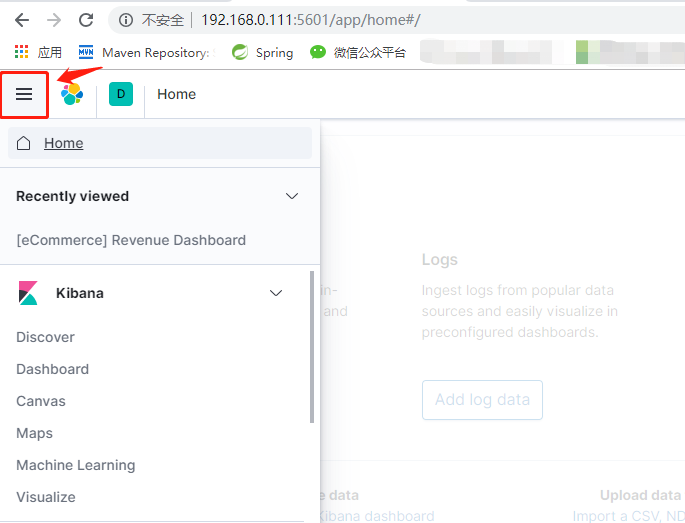This screenshot has width=685, height=523.
Task: Open Visualize in Kibana menu
Action: tap(46, 497)
